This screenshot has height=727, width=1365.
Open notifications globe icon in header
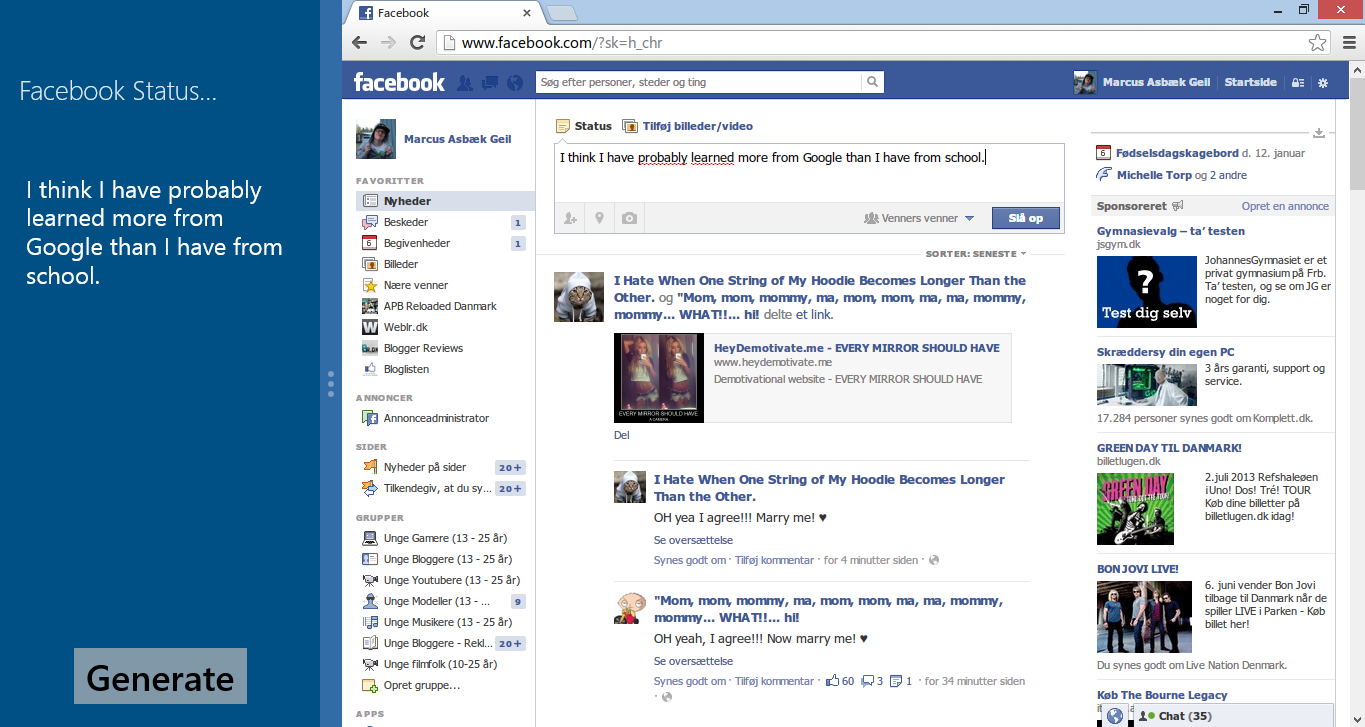tap(515, 83)
